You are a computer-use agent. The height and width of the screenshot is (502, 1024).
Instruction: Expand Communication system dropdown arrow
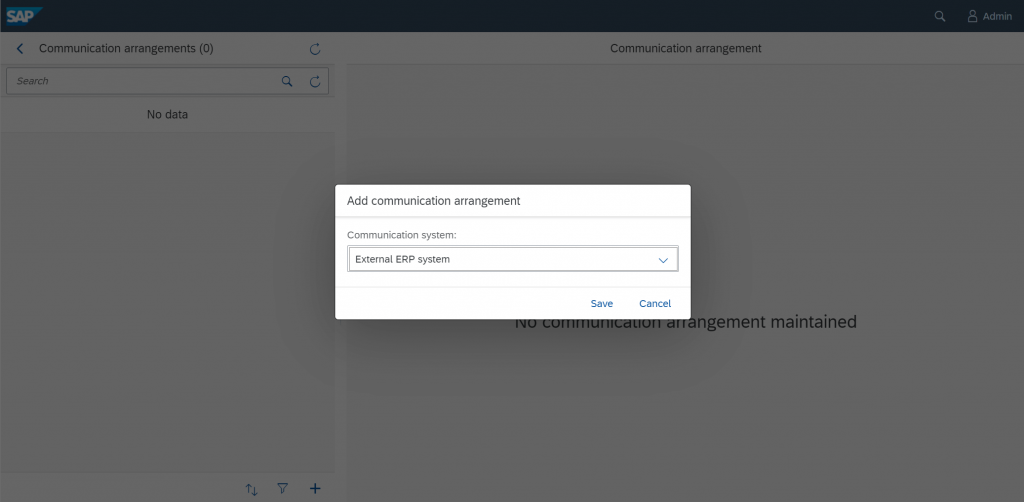(x=664, y=260)
